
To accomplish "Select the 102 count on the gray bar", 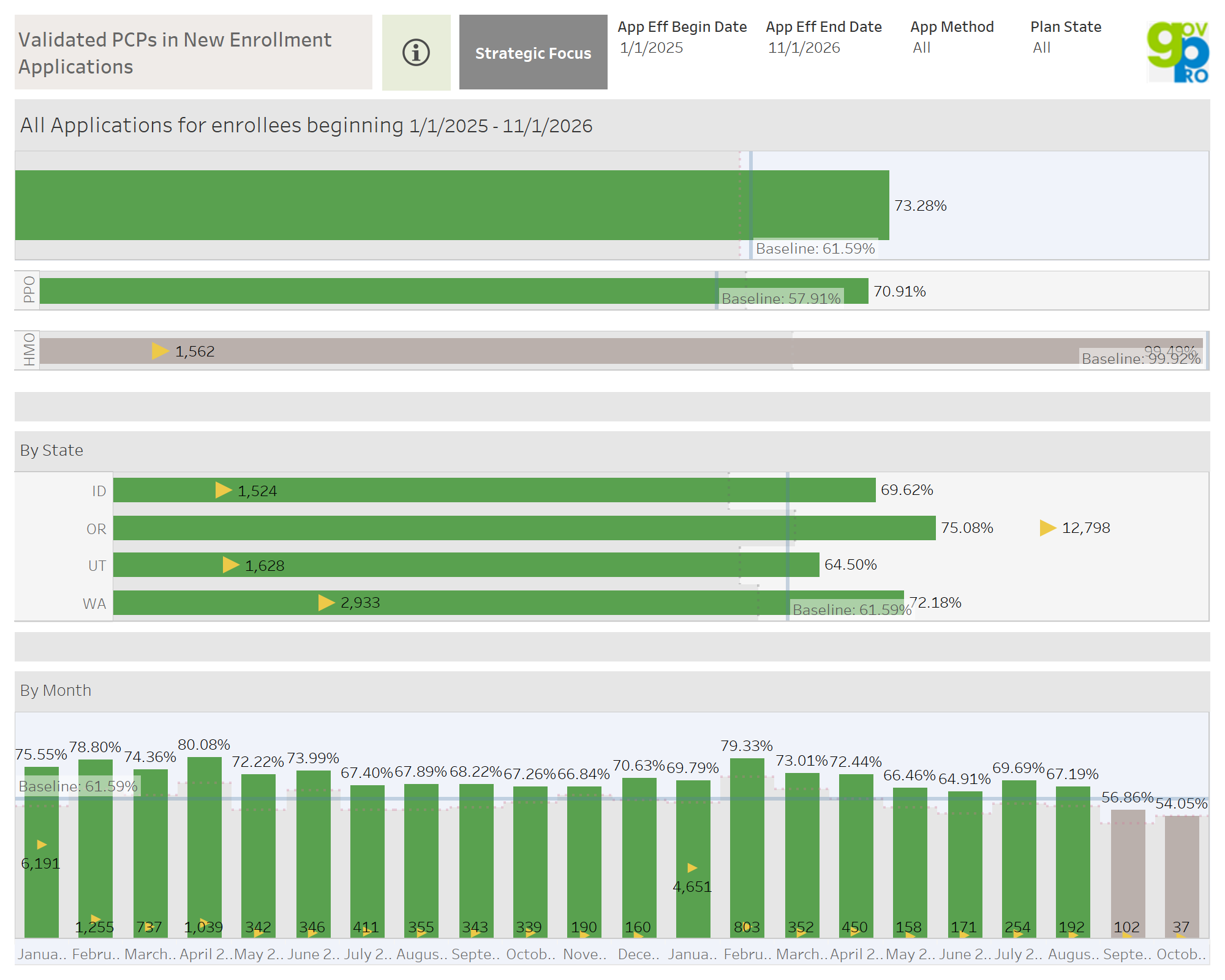I will click(1126, 927).
